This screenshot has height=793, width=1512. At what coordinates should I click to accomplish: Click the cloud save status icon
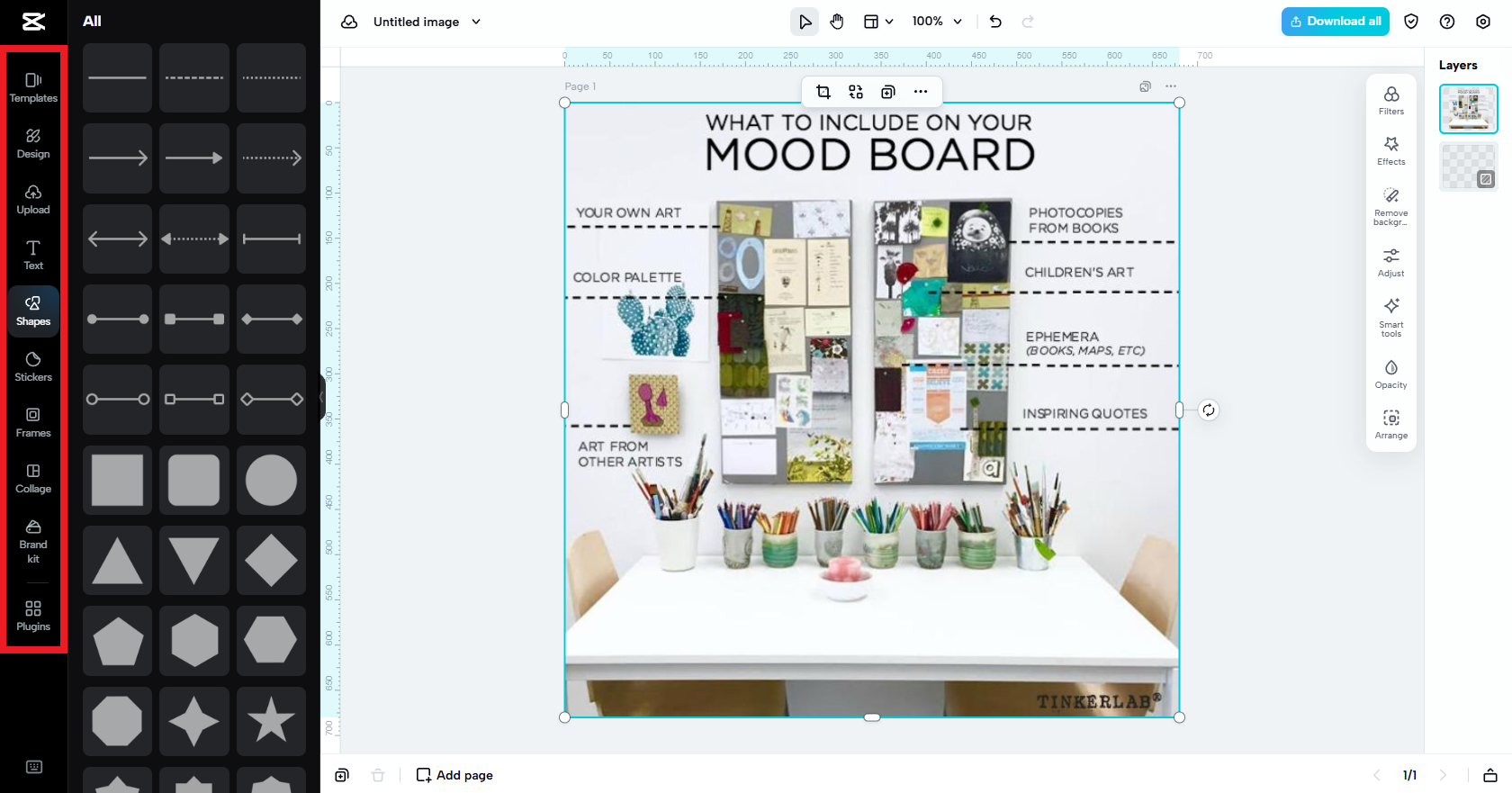click(x=349, y=22)
